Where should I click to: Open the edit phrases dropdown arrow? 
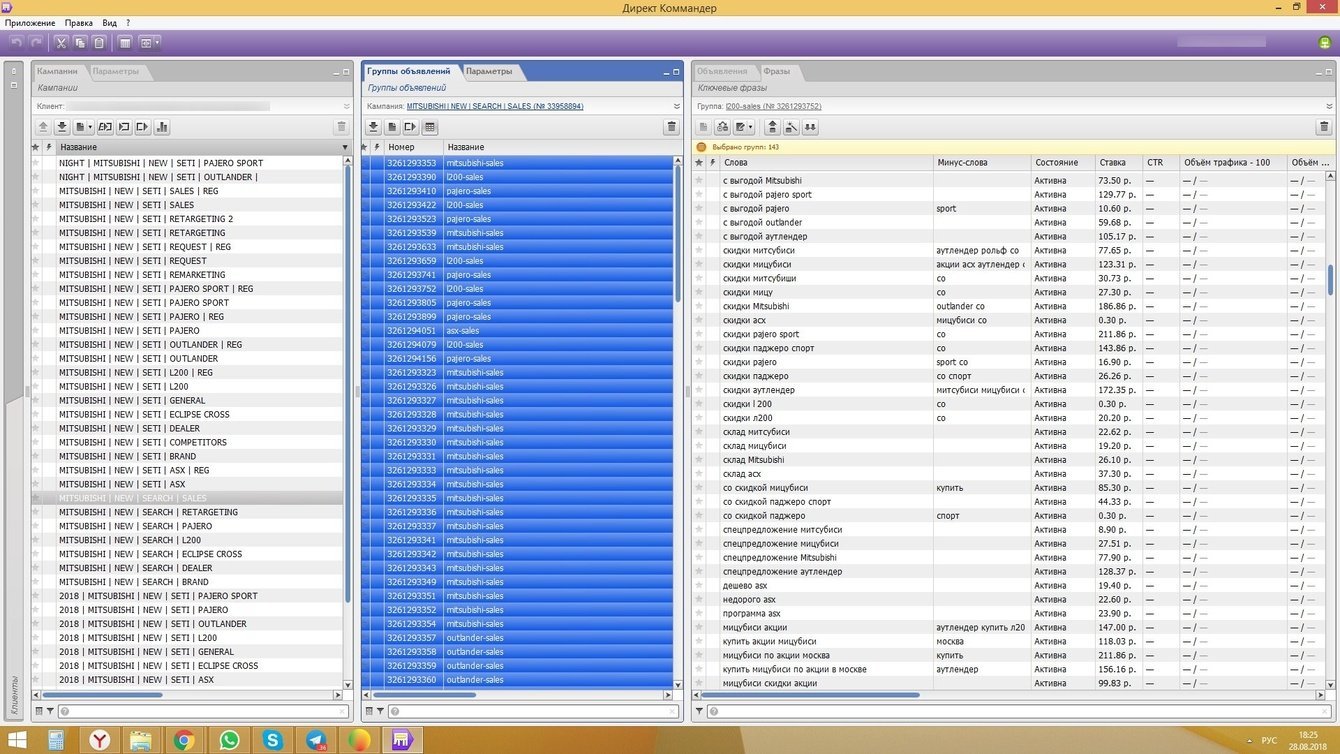click(751, 128)
